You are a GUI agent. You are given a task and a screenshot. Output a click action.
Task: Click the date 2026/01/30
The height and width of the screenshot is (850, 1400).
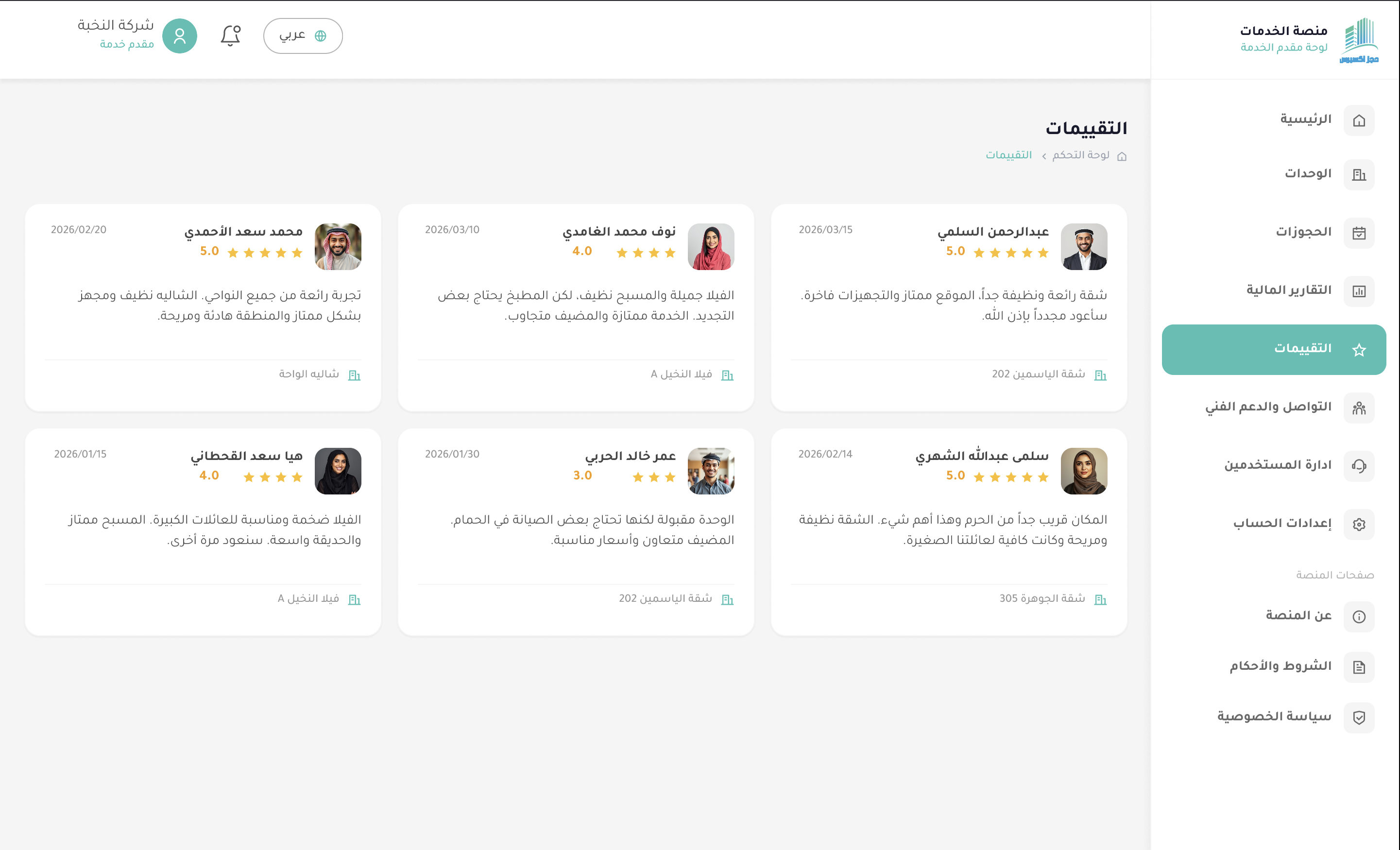[452, 455]
